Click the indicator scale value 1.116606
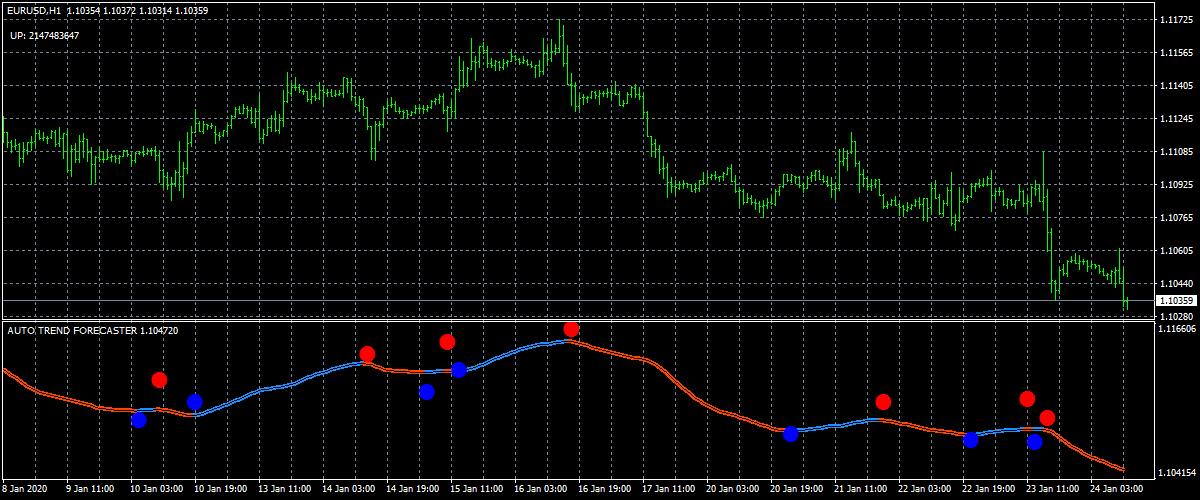The image size is (1200, 500). (1177, 329)
